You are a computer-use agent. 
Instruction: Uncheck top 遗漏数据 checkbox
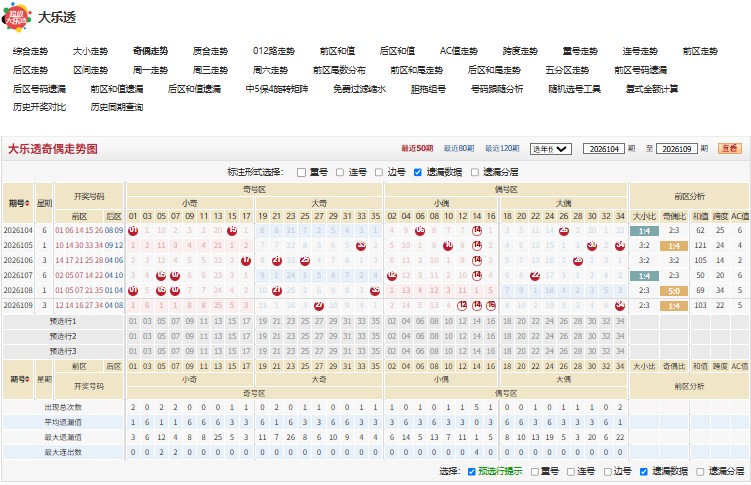coord(418,172)
